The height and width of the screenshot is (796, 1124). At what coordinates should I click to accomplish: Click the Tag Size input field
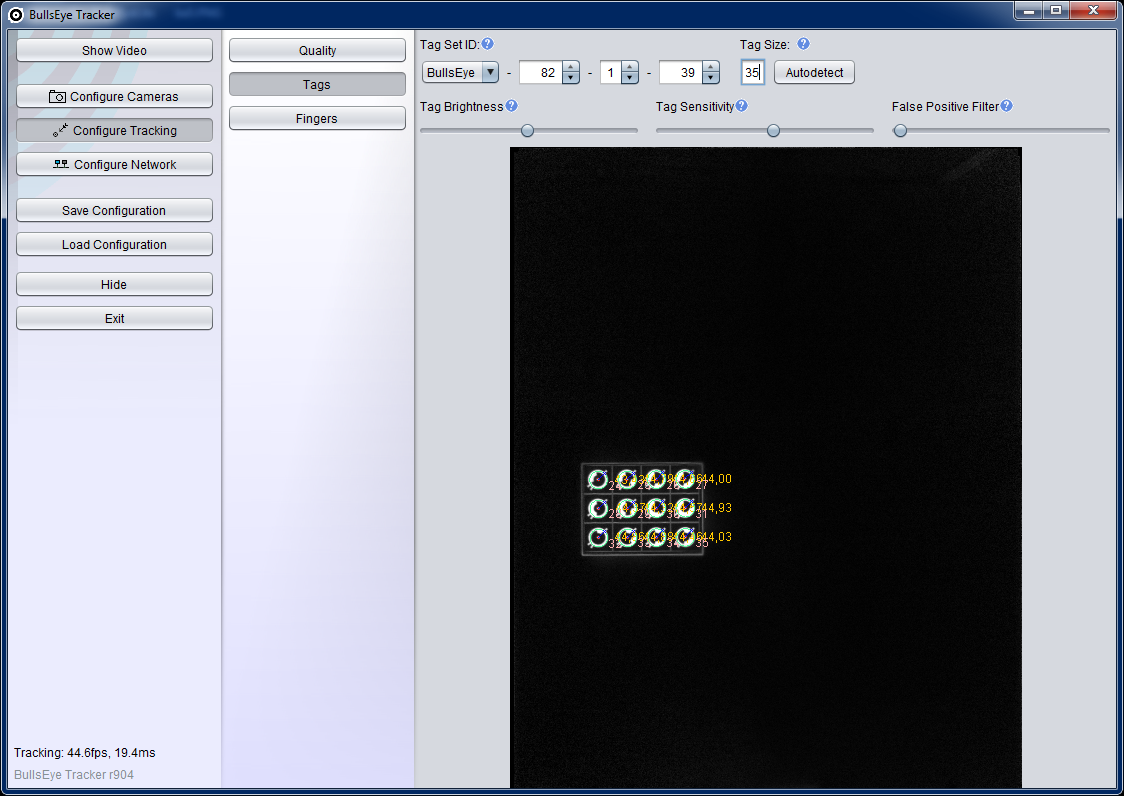(x=753, y=73)
